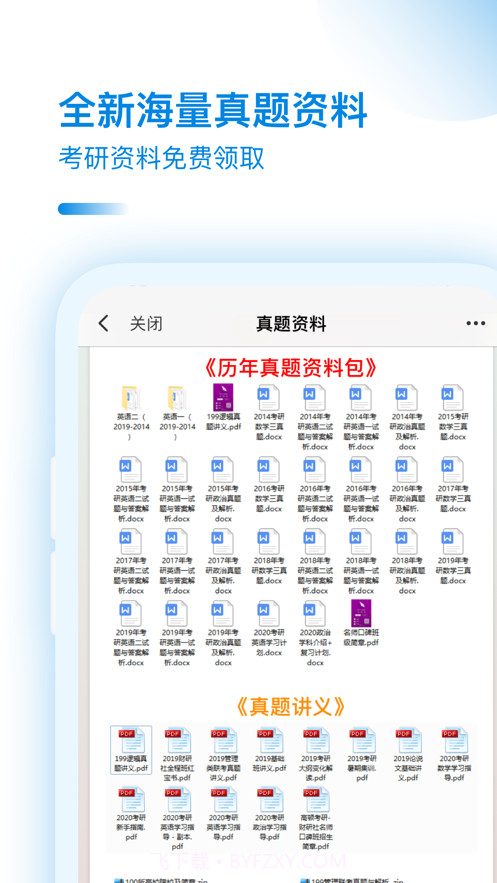Image resolution: width=497 pixels, height=883 pixels.
Task: Open 2014年考研英语二试题与答案解析.docx
Action: point(315,418)
